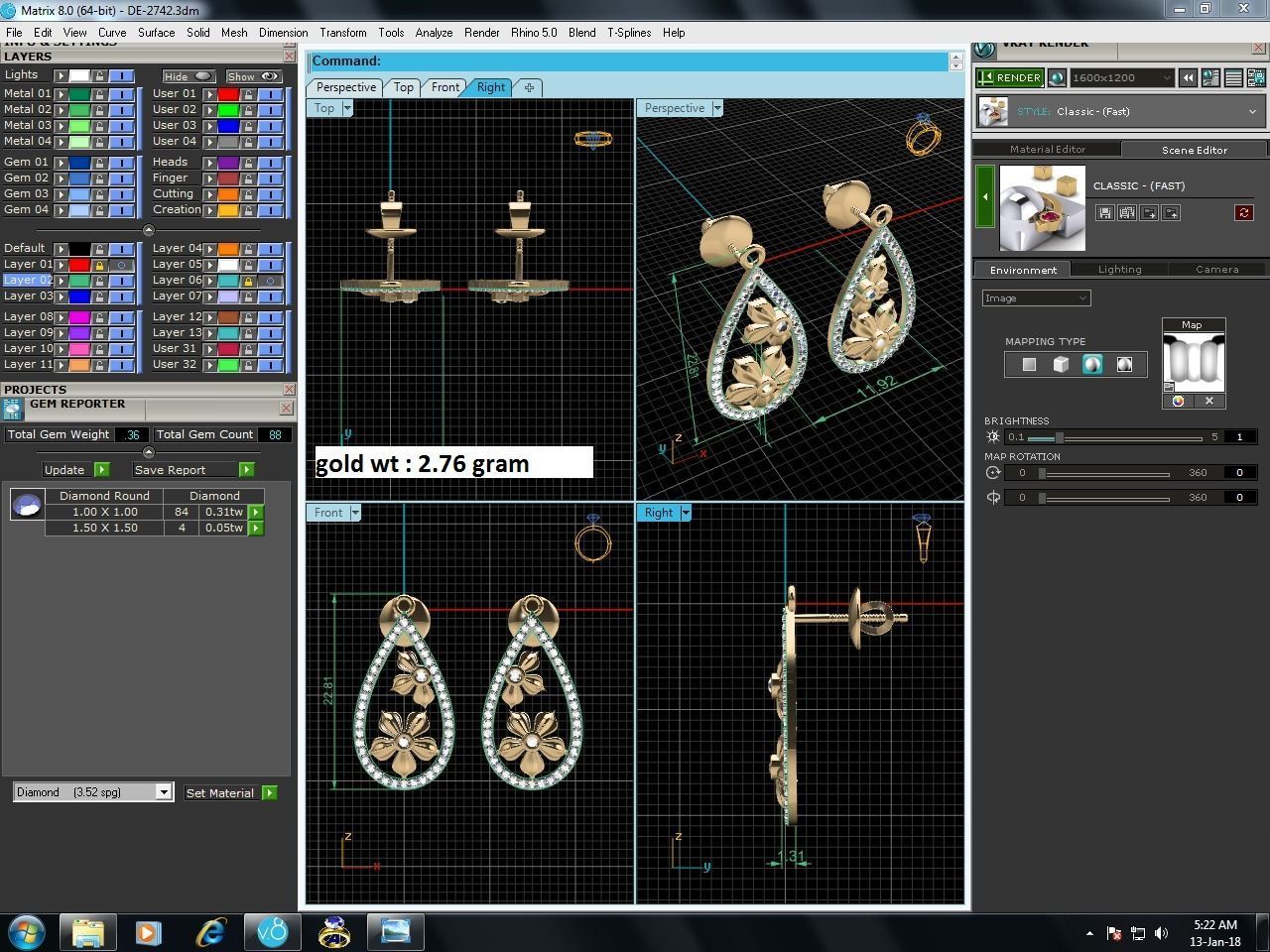The width and height of the screenshot is (1270, 952).
Task: Click the Front viewport ring preview icon
Action: pyautogui.click(x=592, y=538)
